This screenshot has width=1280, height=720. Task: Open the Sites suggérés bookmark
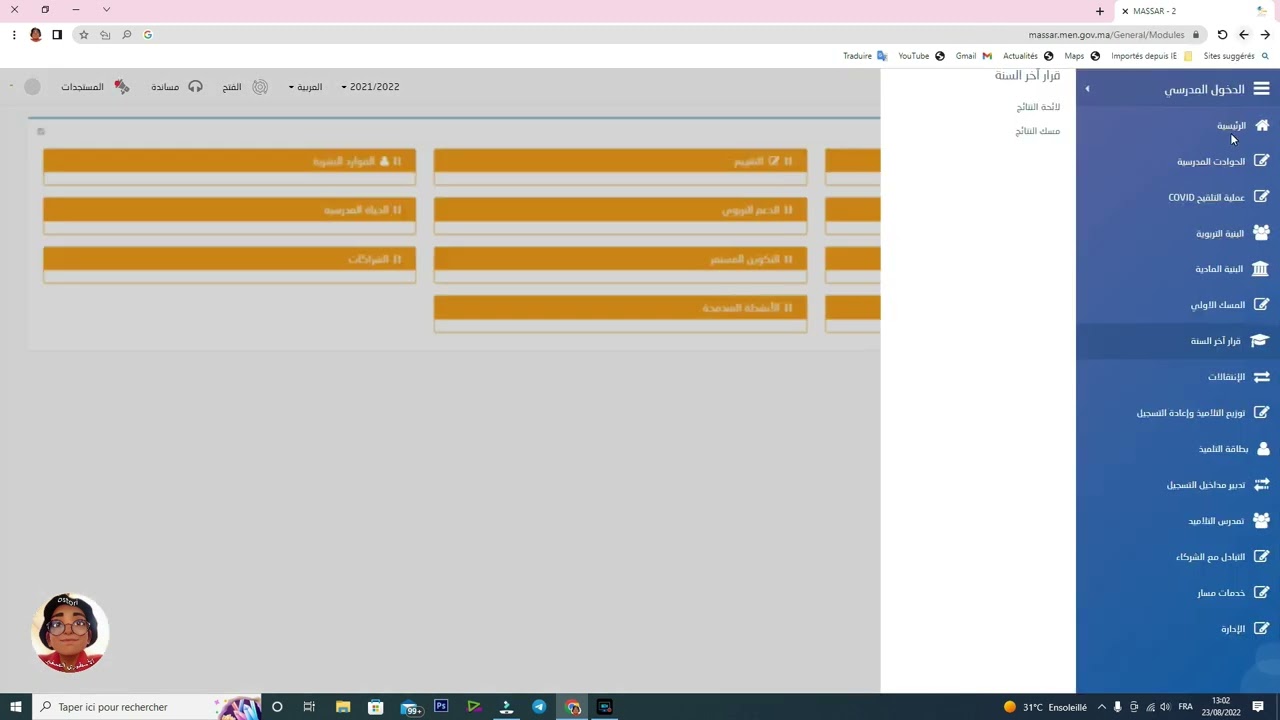click(1236, 56)
